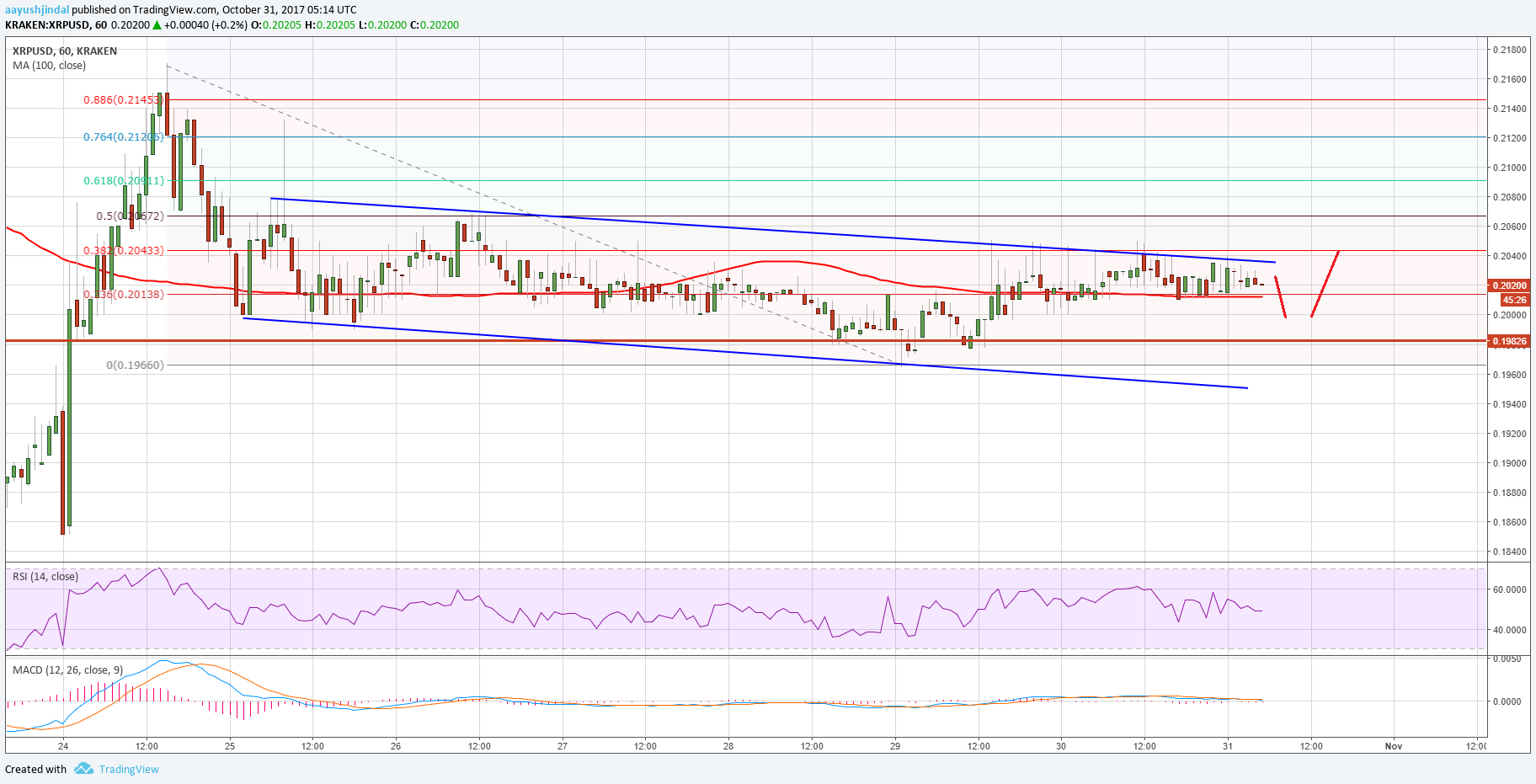This screenshot has width=1536, height=784.
Task: Click the 0.382(0.20433) Fibonacci level label
Action: [x=123, y=250]
